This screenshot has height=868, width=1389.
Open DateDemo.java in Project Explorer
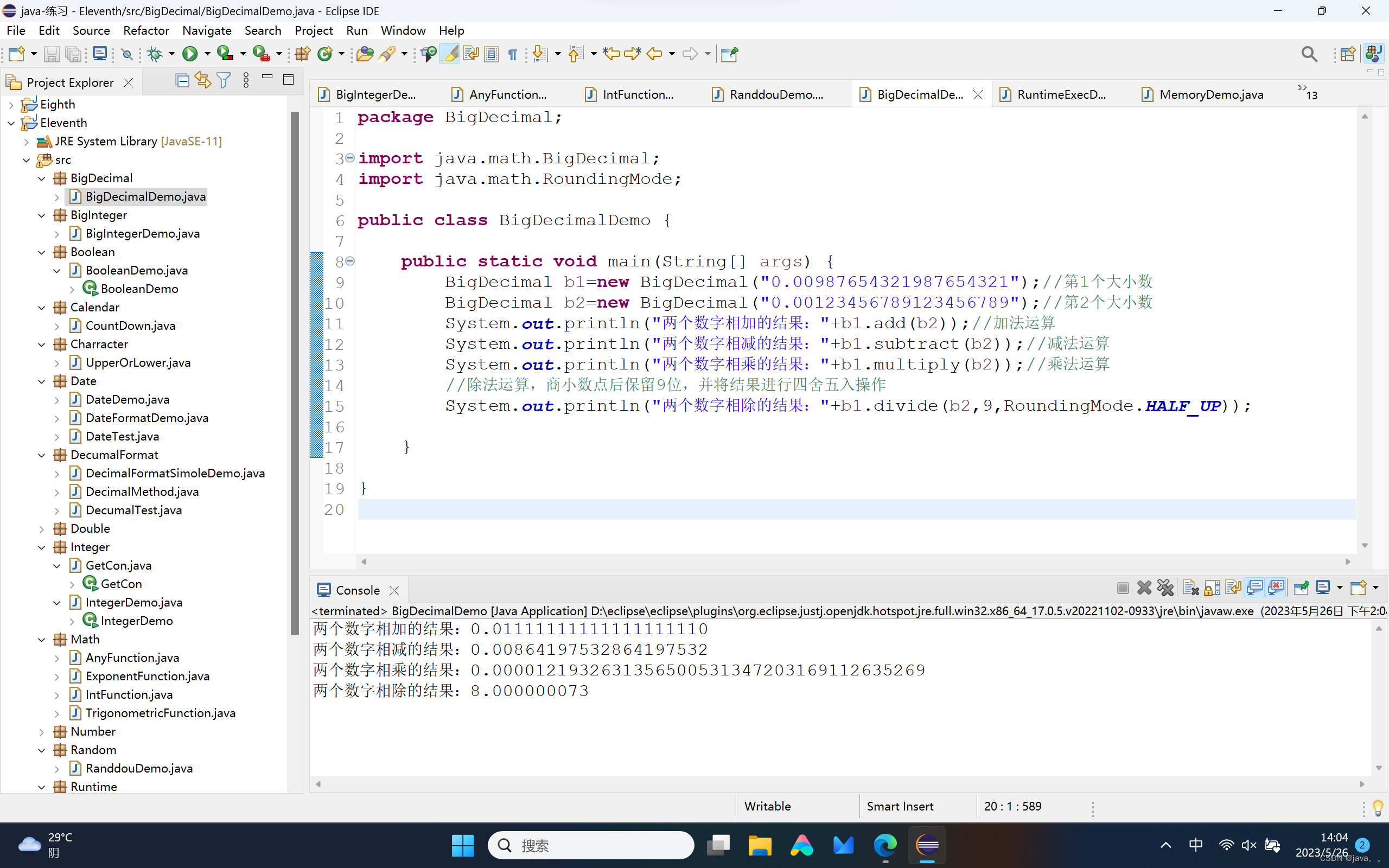(127, 400)
